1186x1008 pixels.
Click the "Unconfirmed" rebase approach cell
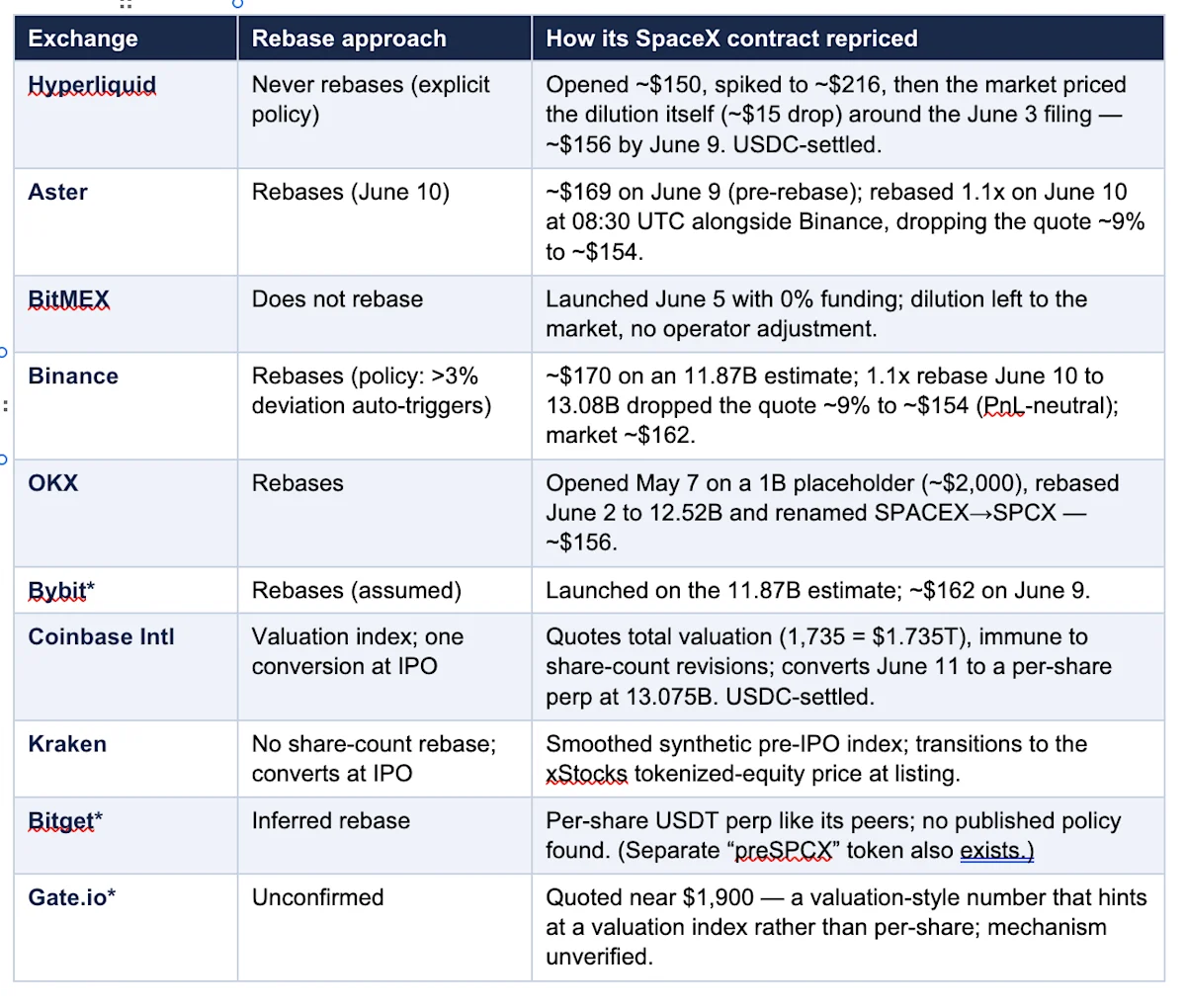tap(384, 927)
